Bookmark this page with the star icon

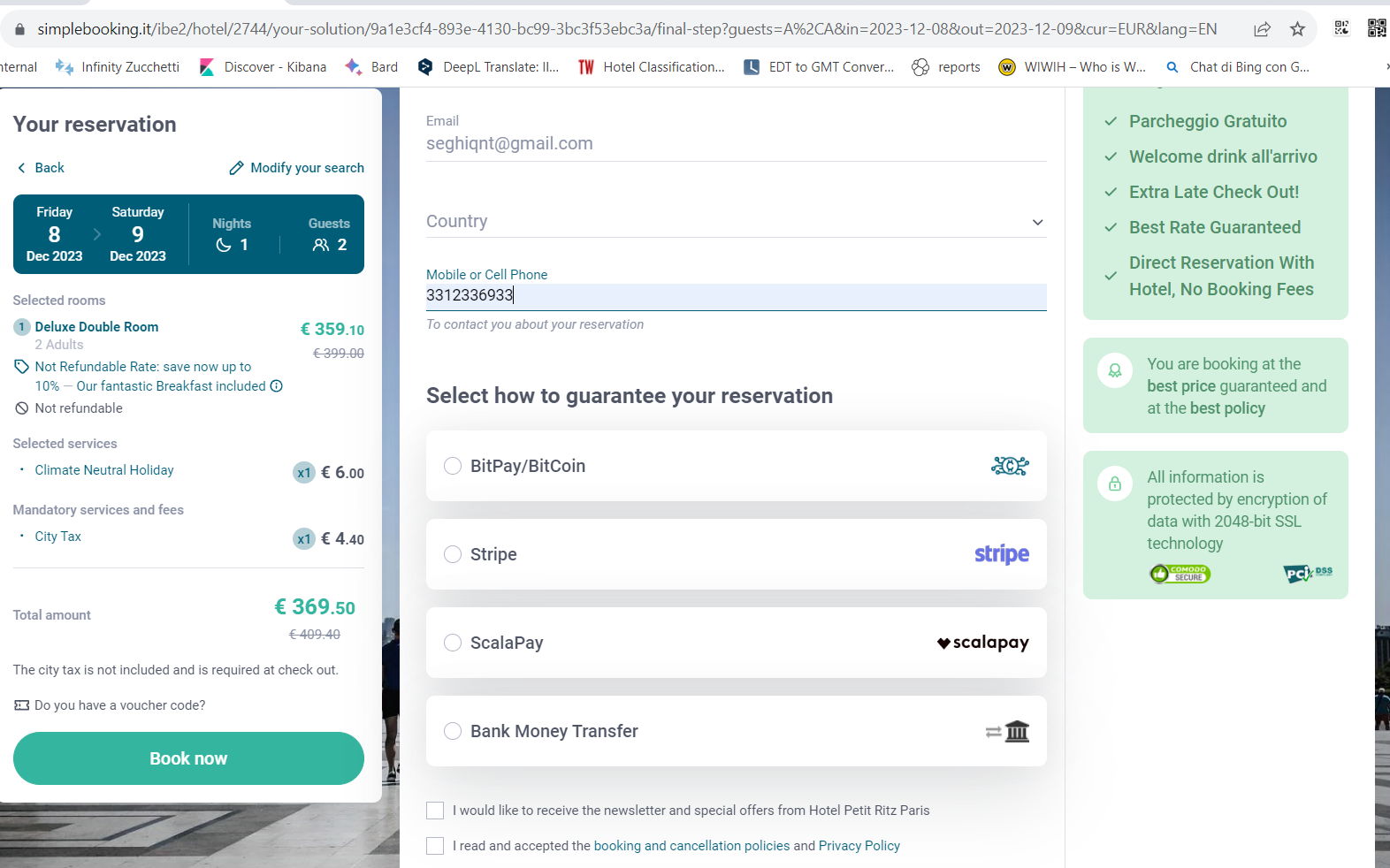coord(1297,29)
